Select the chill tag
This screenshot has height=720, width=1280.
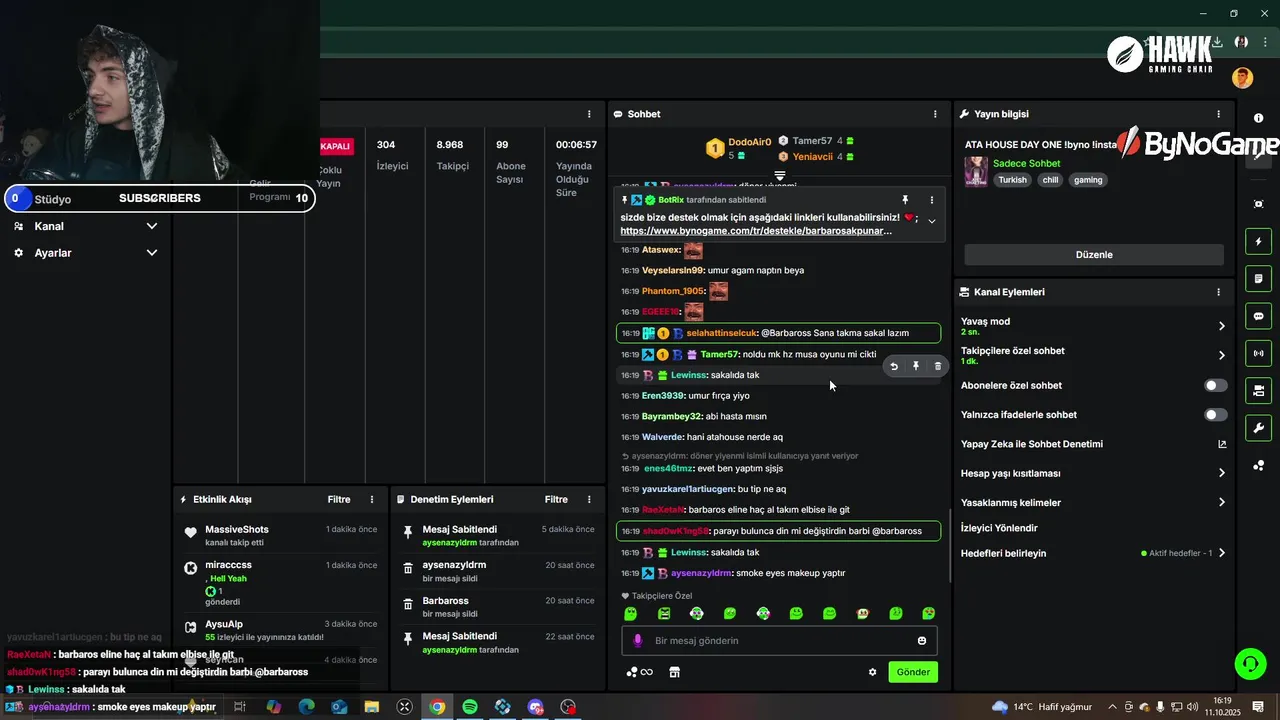(x=1049, y=180)
